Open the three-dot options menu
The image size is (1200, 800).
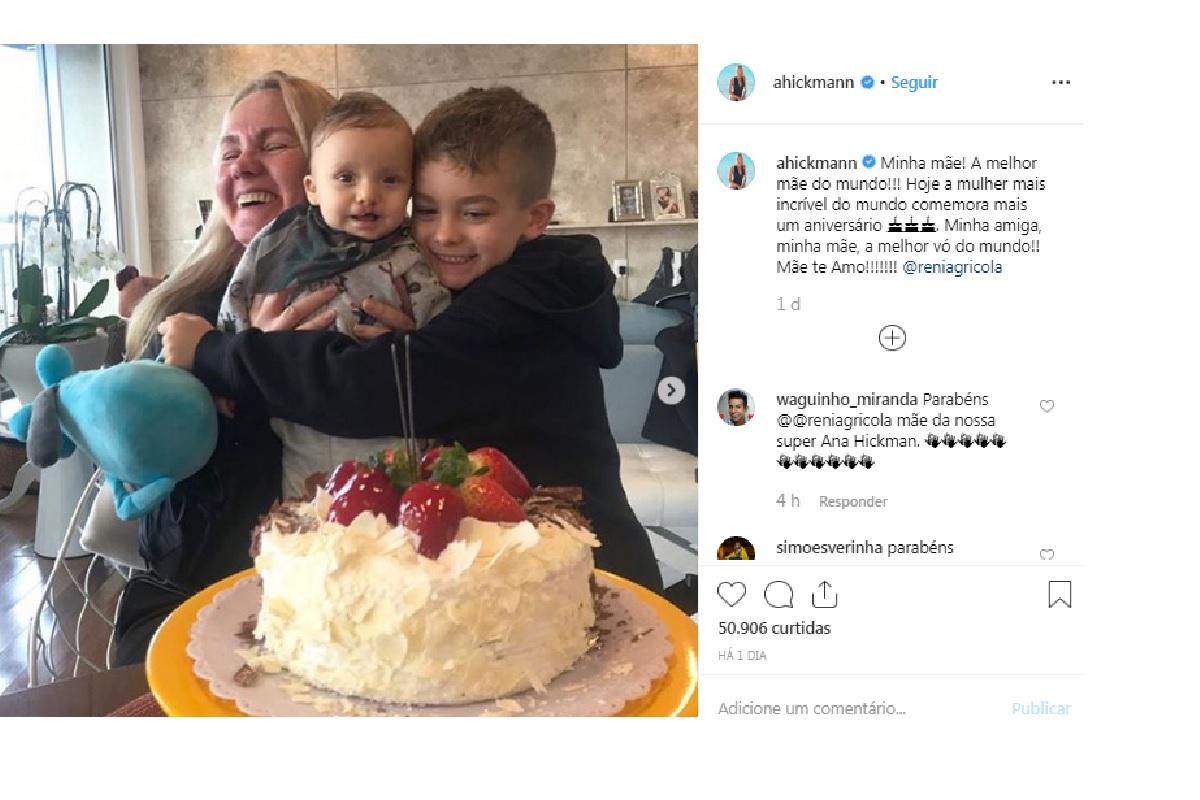1061,83
